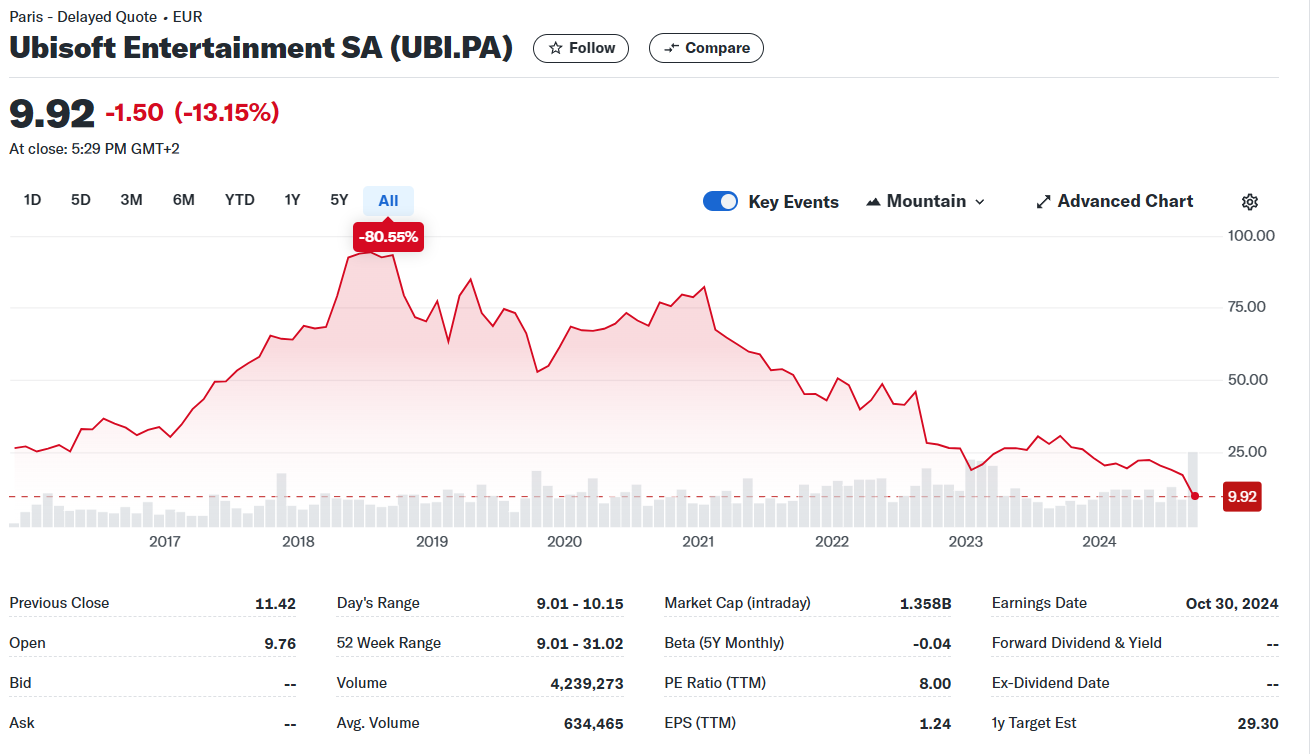Click the Earnings Date Oct 30, 2024
The height and width of the screenshot is (754, 1310).
[1232, 603]
